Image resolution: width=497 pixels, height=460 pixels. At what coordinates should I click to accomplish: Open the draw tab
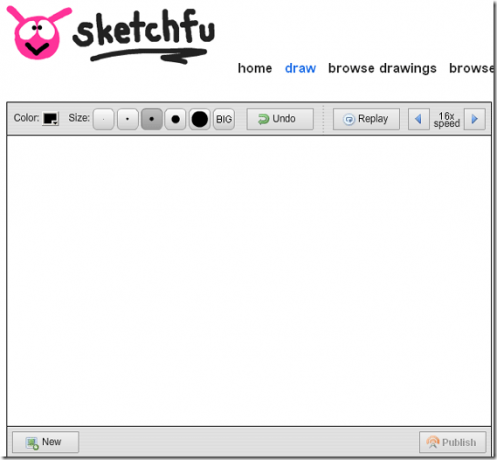point(300,68)
